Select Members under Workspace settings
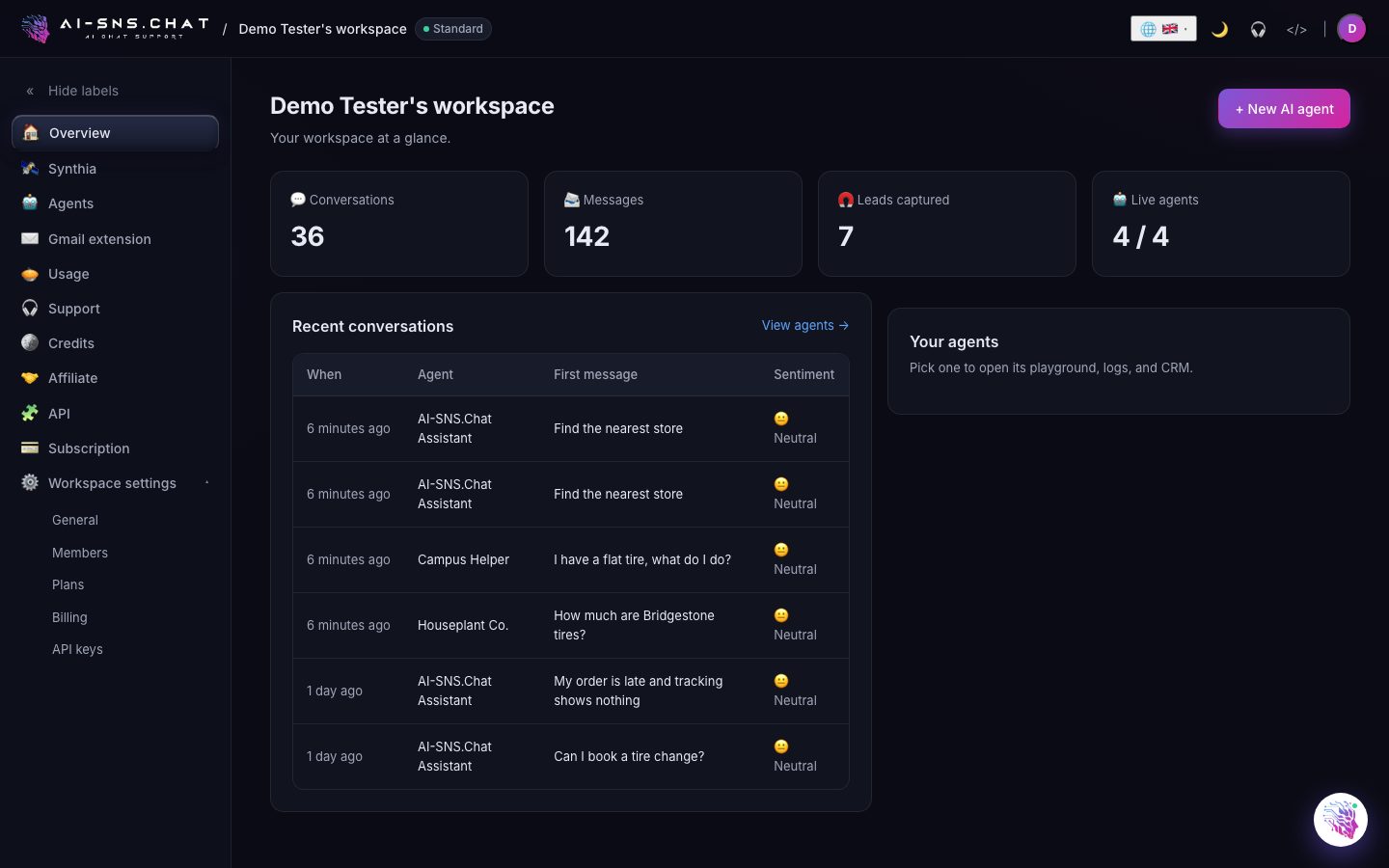 [x=80, y=553]
